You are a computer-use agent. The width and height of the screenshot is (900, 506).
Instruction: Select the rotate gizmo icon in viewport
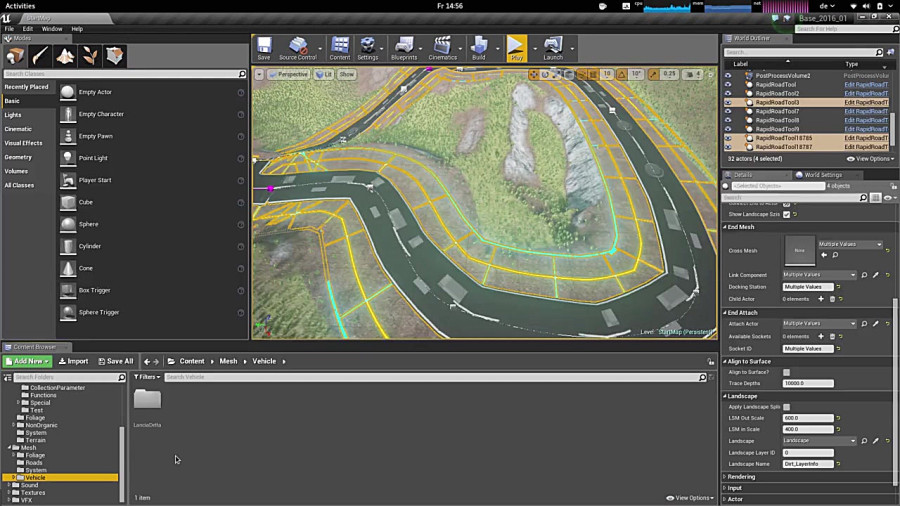545,75
